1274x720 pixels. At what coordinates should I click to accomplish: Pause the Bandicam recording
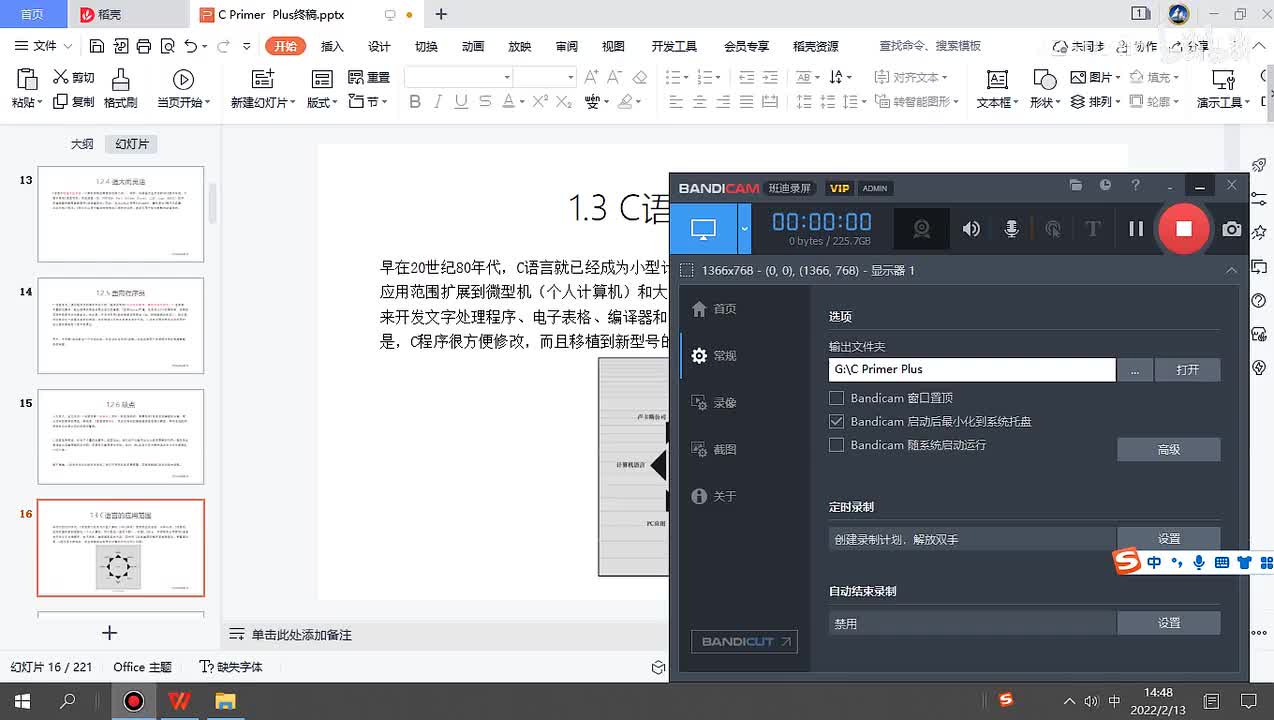click(x=1136, y=229)
